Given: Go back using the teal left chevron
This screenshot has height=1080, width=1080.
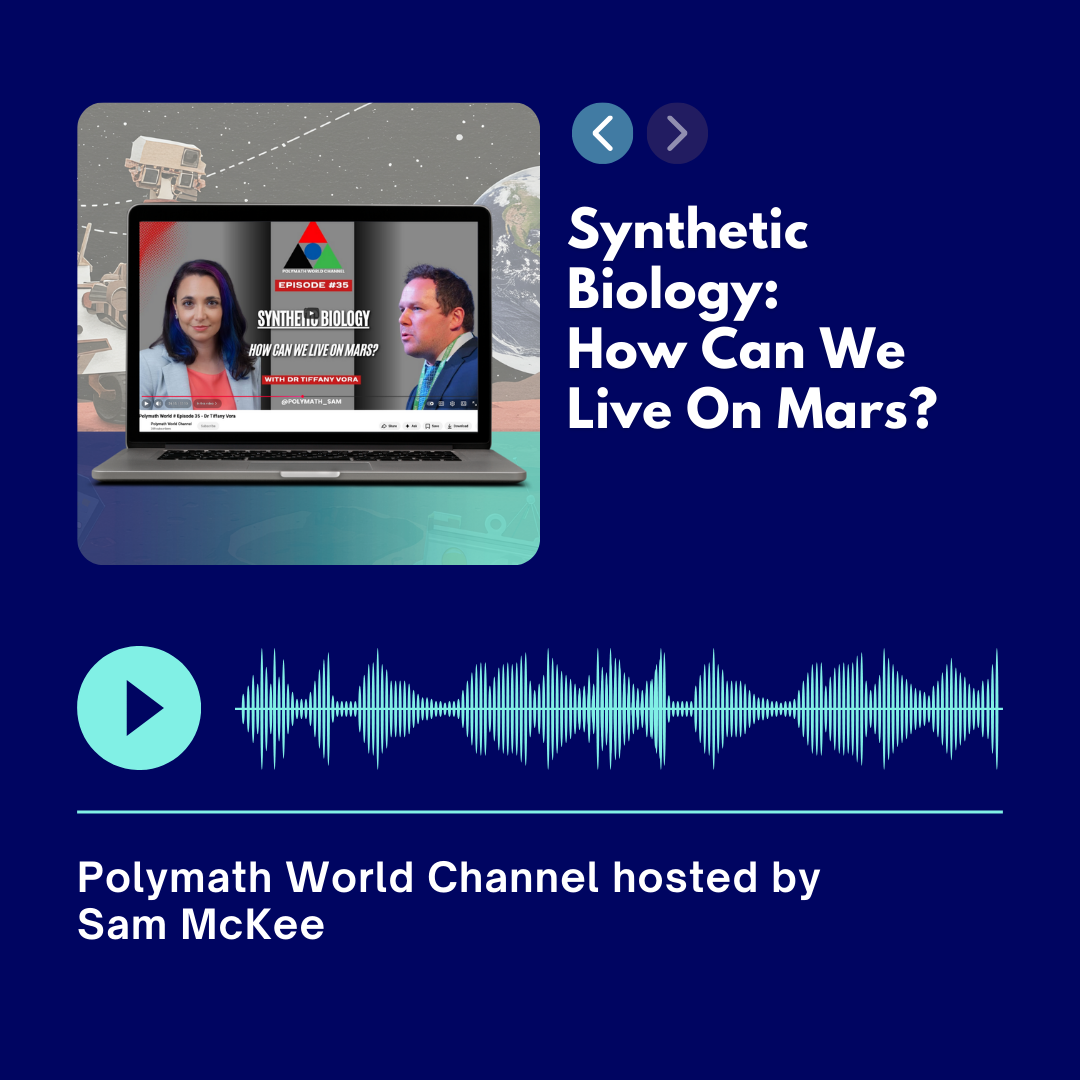Looking at the screenshot, I should pos(602,133).
